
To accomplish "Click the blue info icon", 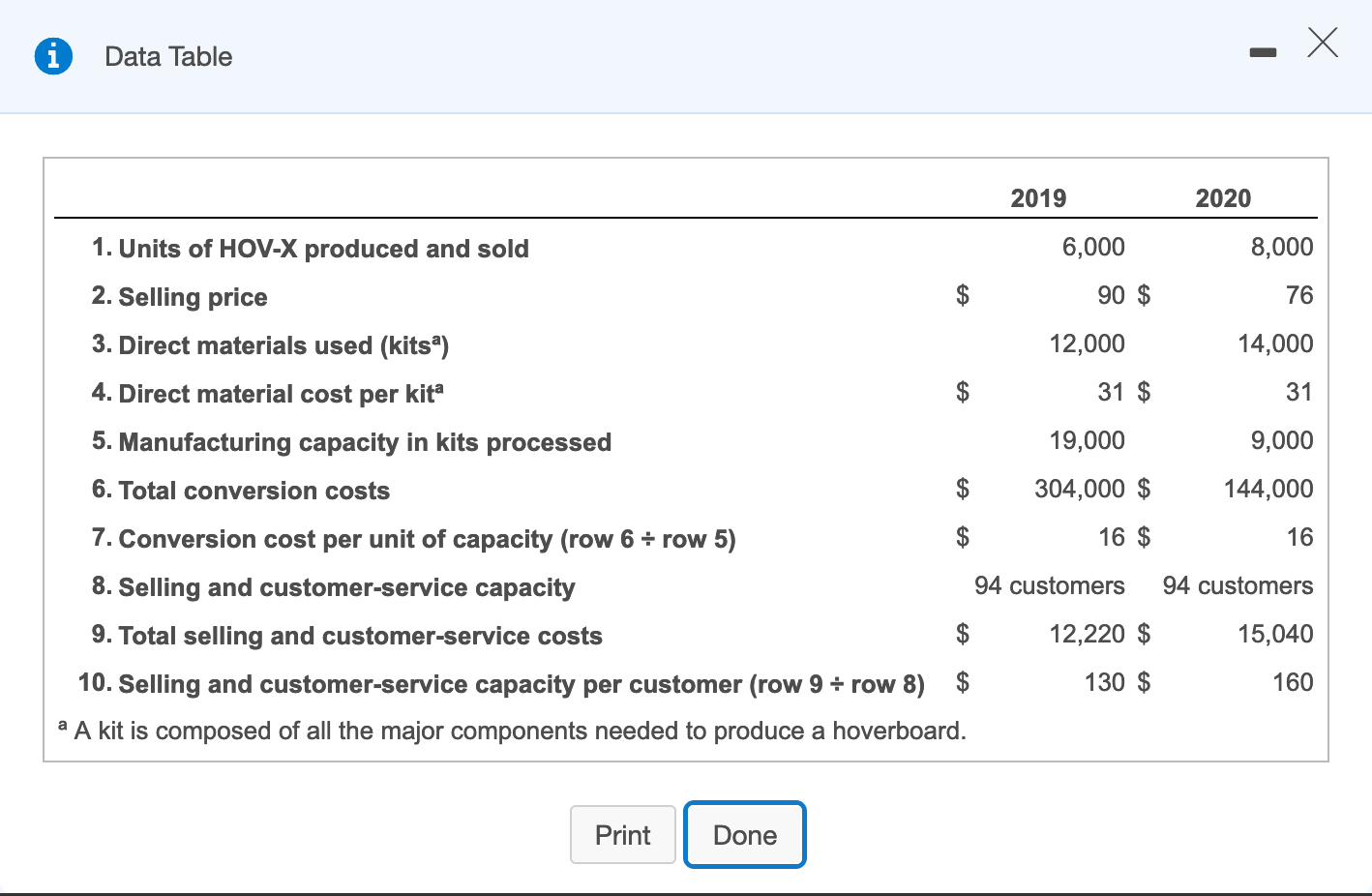I will pyautogui.click(x=53, y=56).
